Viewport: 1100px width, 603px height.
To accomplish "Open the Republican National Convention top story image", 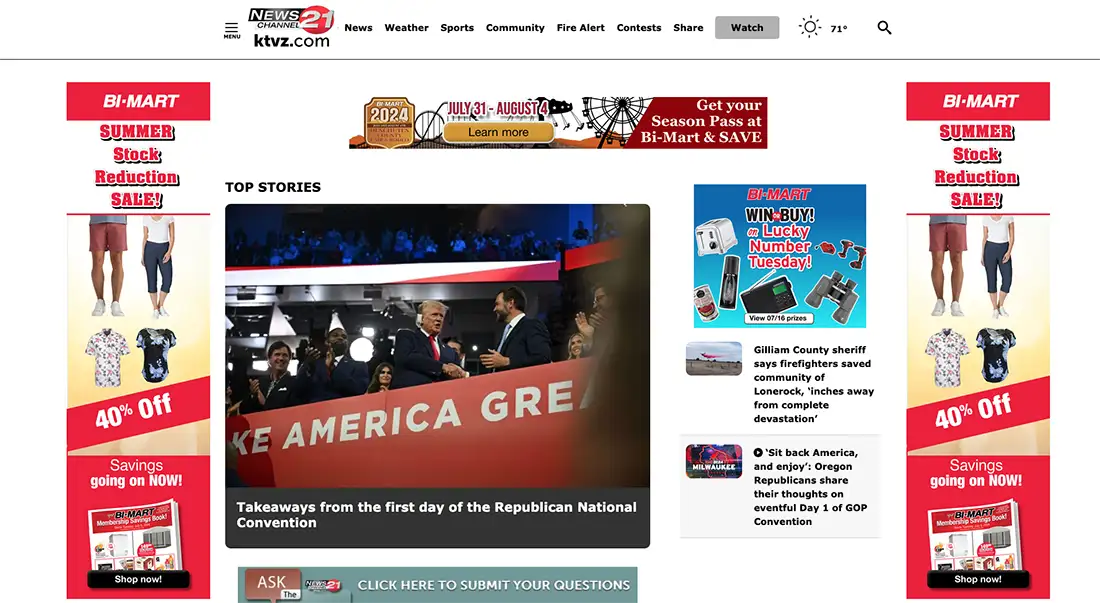I will coord(437,346).
